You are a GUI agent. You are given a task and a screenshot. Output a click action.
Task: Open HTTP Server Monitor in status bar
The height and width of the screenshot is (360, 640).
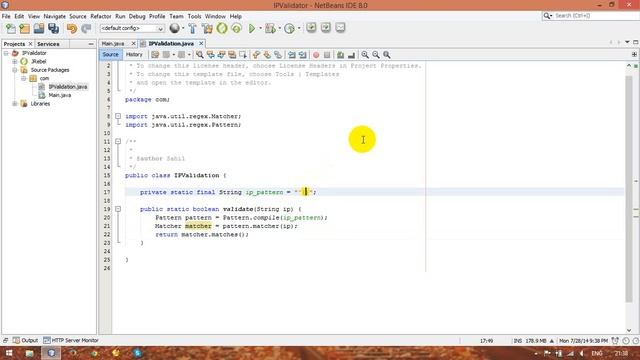pyautogui.click(x=71, y=340)
